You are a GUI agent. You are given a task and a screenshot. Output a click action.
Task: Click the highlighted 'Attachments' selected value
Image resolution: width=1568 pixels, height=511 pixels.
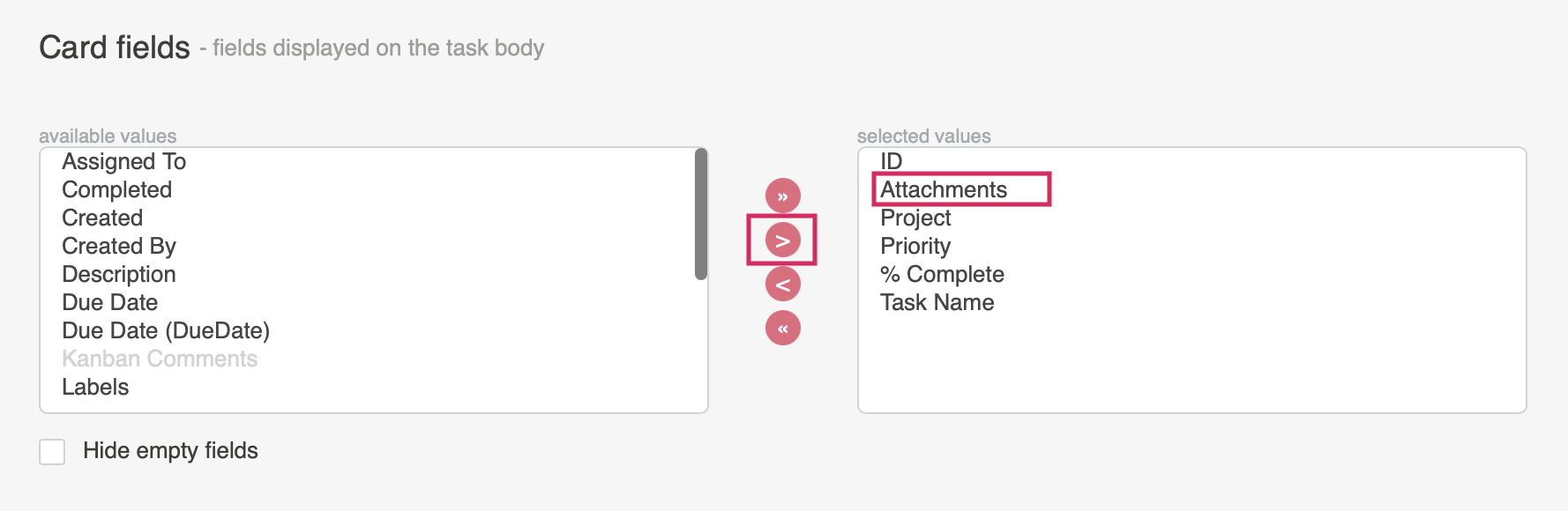coord(944,189)
